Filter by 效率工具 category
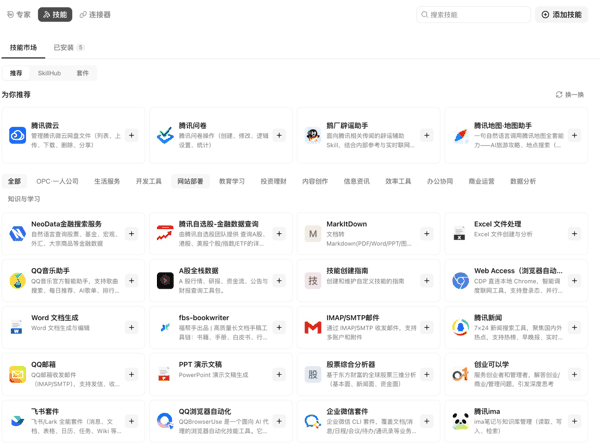 [x=398, y=181]
